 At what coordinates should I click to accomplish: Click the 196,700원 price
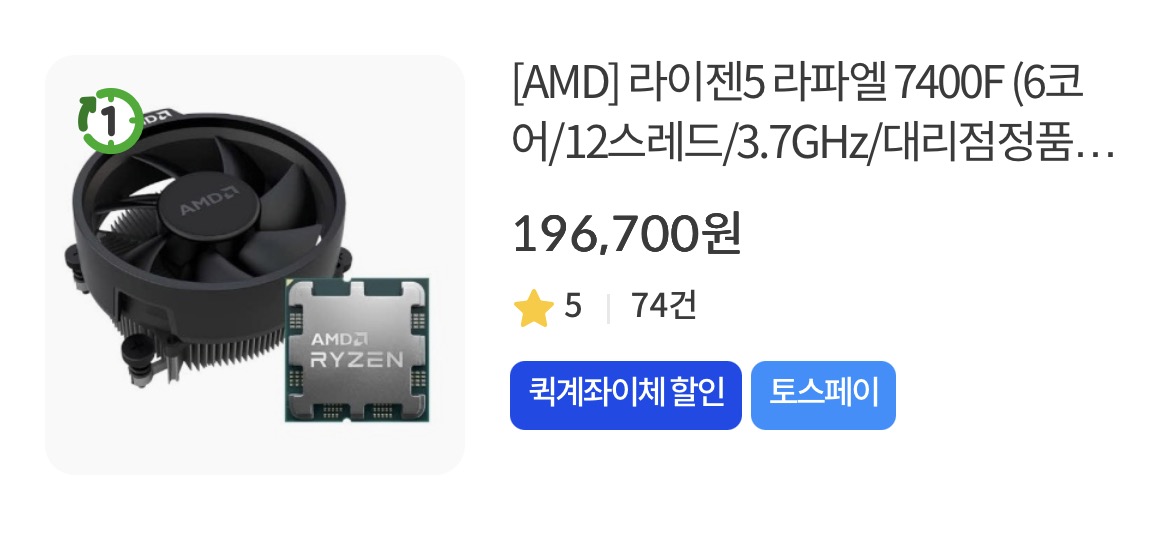click(x=627, y=233)
